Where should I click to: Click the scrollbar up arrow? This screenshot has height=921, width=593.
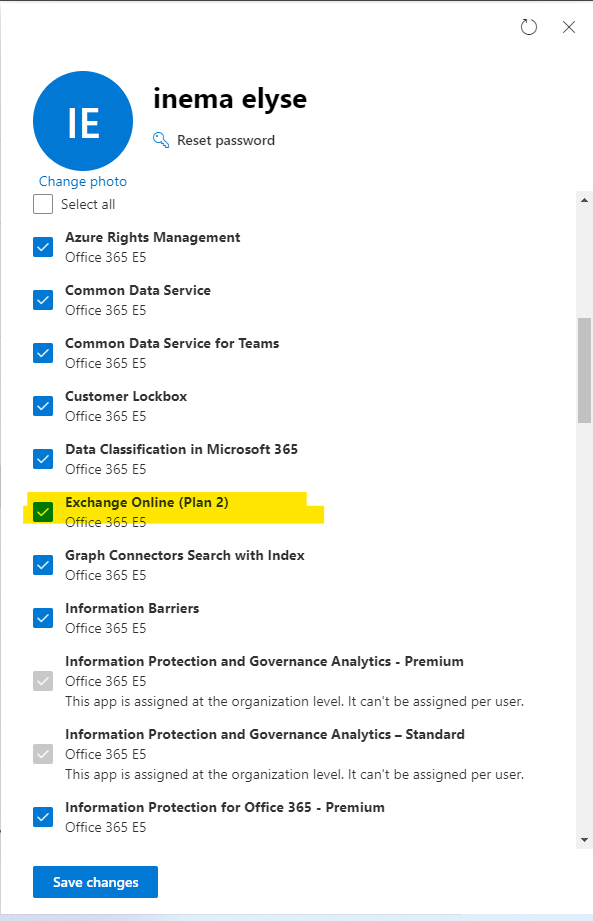pyautogui.click(x=584, y=200)
